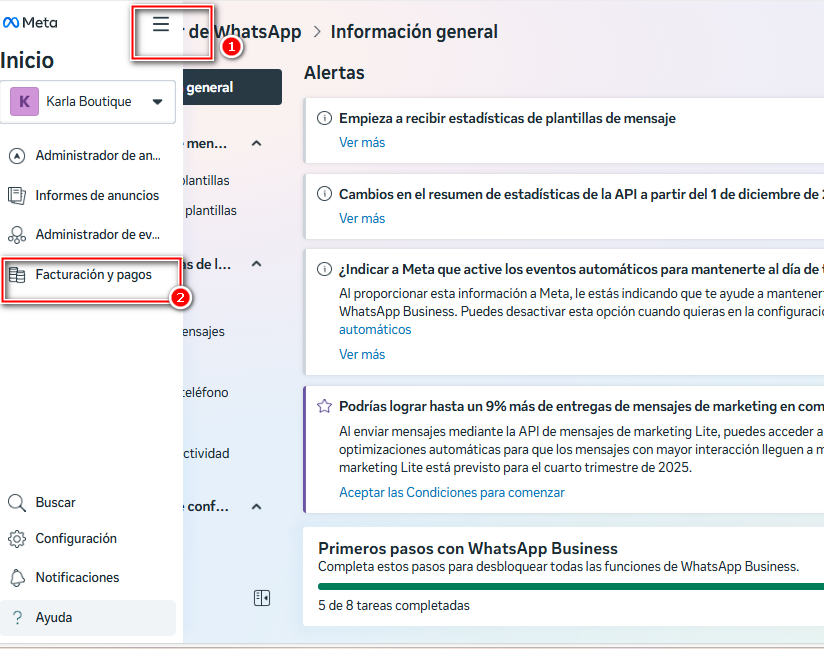Click the star icon on marketing alert
The height and width of the screenshot is (649, 824).
point(324,406)
